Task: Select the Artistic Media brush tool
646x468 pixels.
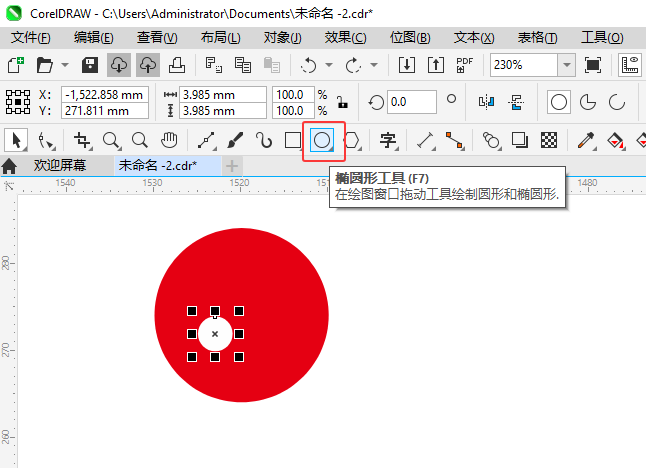Action: tap(235, 140)
